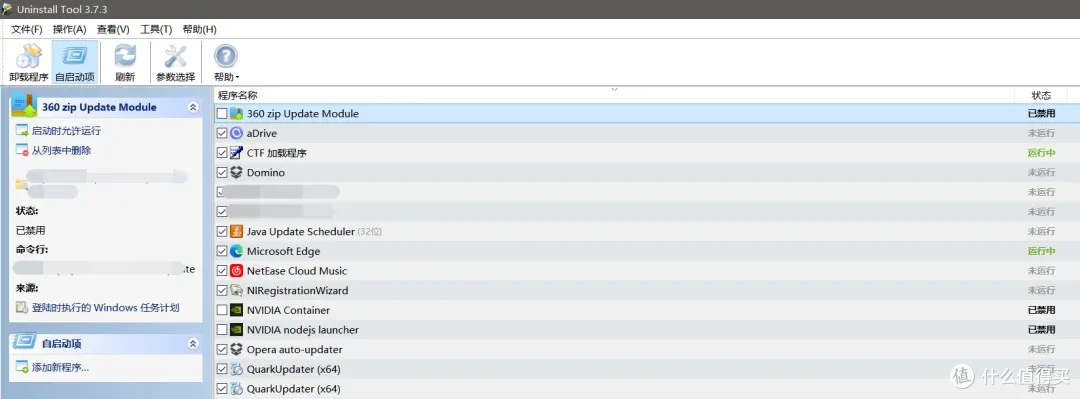Image resolution: width=1080 pixels, height=399 pixels.
Task: Collapse the 360 zip Update Module panel
Action: pos(193,107)
